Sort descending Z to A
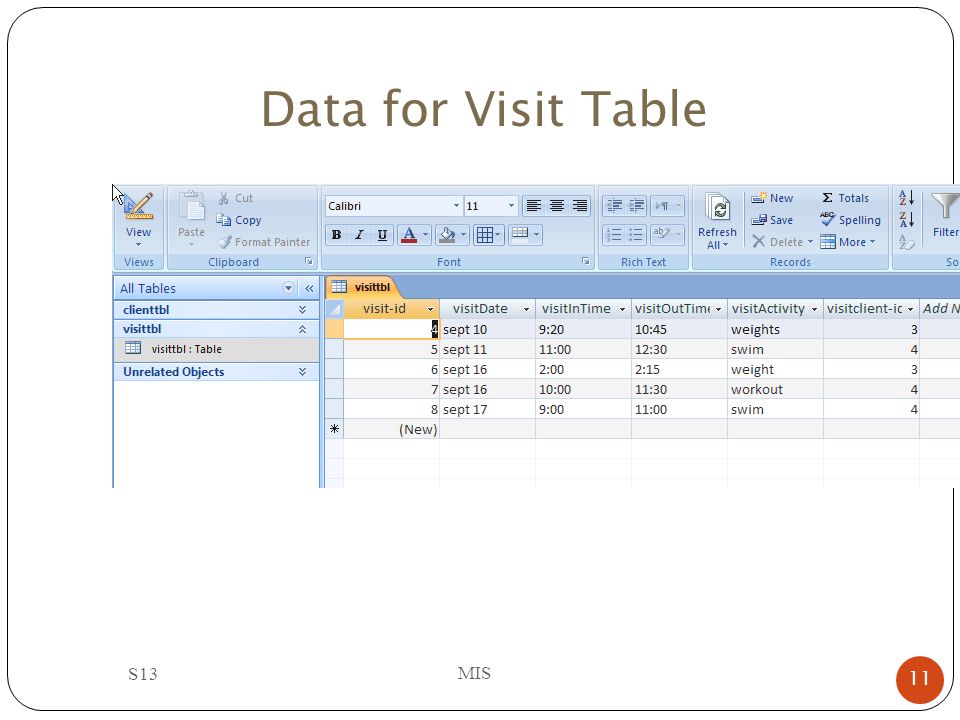Image resolution: width=960 pixels, height=720 pixels. 906,219
